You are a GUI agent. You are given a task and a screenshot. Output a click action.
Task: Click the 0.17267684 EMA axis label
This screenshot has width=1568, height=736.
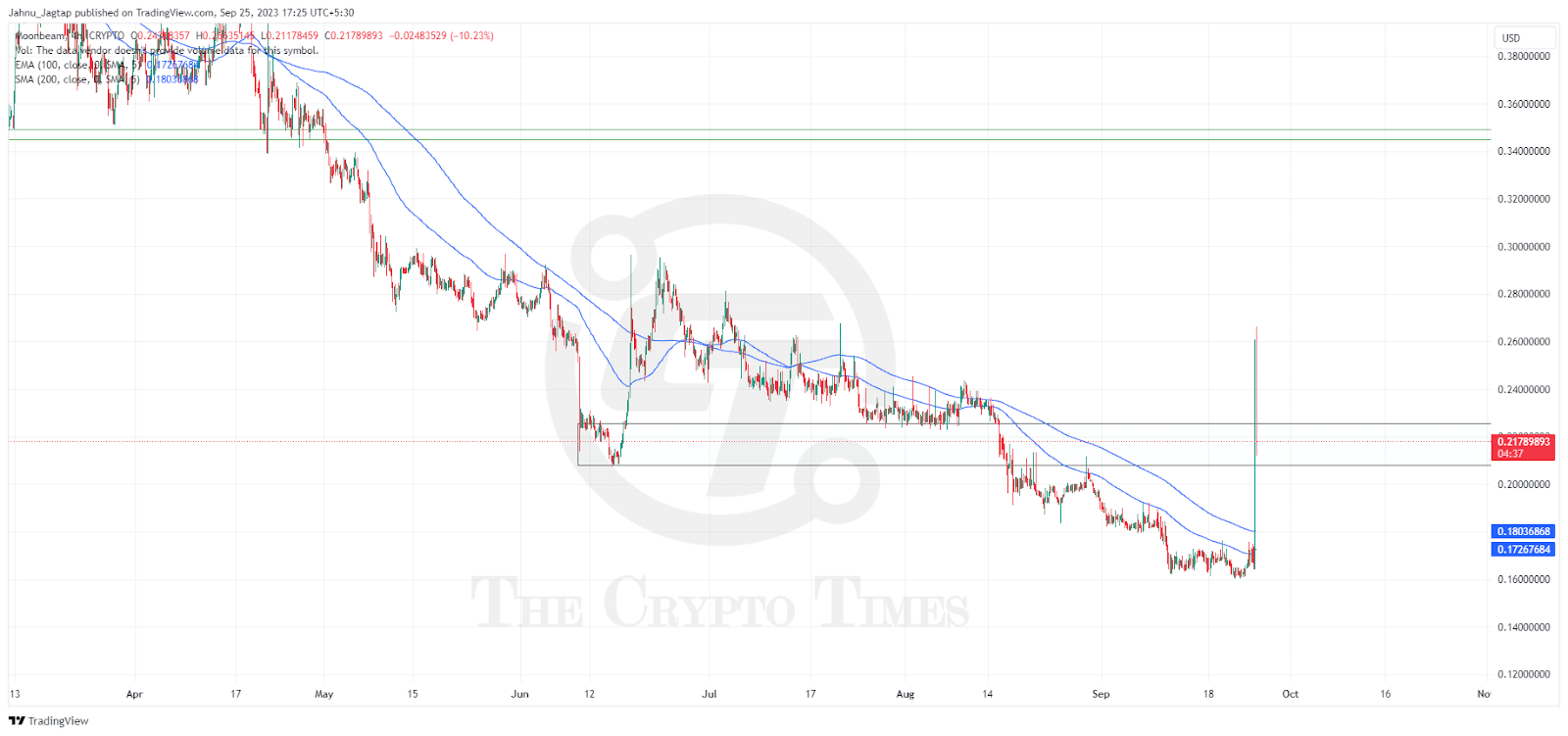[1524, 550]
